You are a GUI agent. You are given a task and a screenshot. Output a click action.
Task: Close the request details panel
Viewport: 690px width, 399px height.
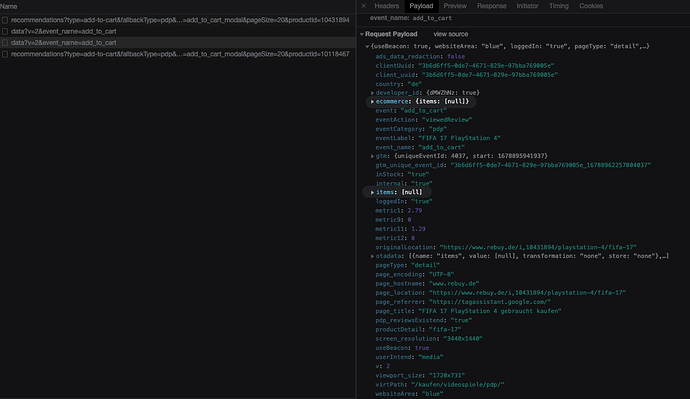coord(363,6)
